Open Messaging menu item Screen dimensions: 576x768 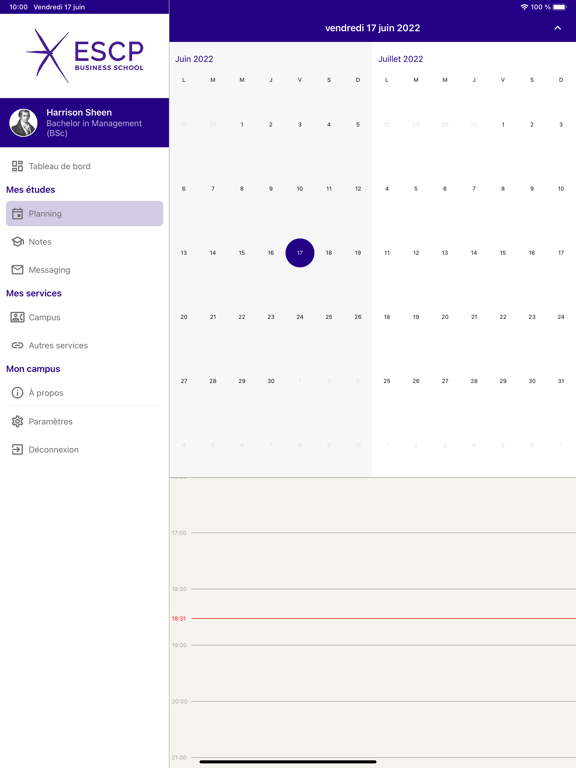(x=84, y=270)
